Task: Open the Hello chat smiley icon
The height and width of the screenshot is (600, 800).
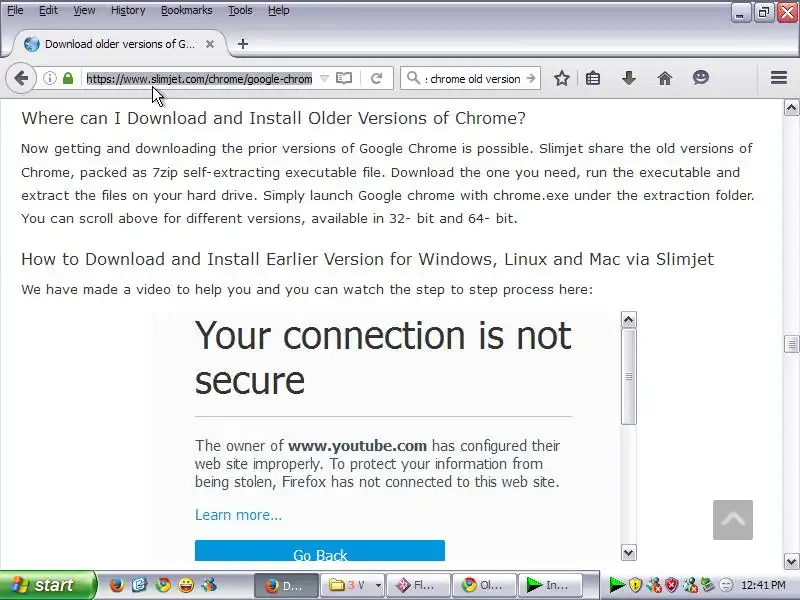Action: [701, 78]
